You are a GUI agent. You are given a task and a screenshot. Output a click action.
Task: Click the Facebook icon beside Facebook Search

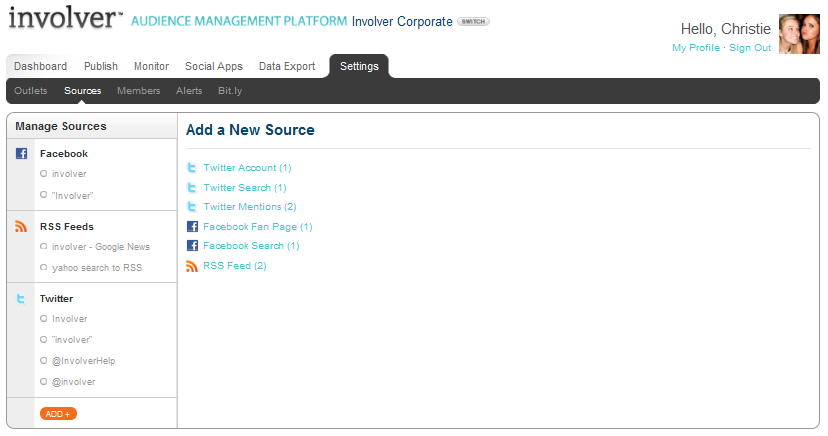point(192,245)
